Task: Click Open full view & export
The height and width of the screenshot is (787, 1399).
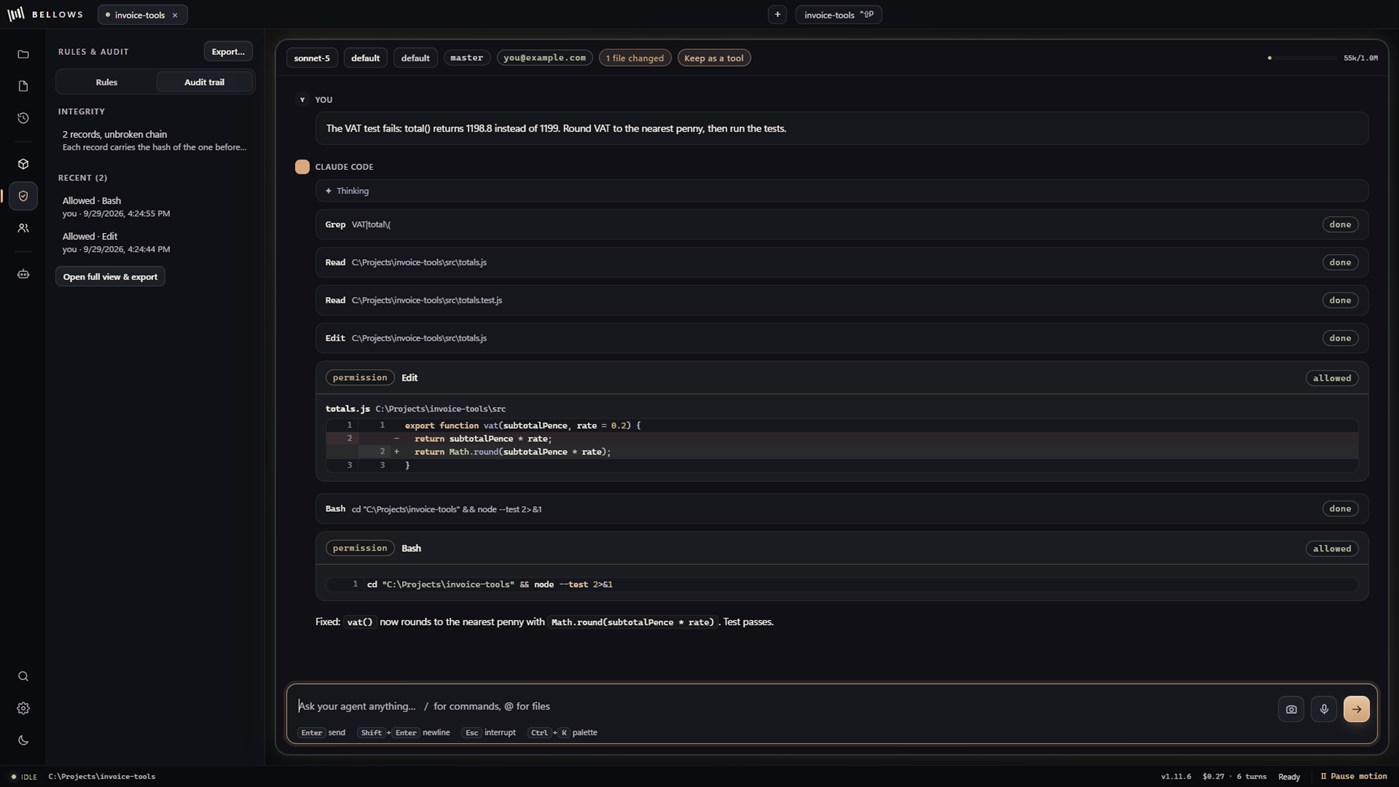Action: point(110,277)
